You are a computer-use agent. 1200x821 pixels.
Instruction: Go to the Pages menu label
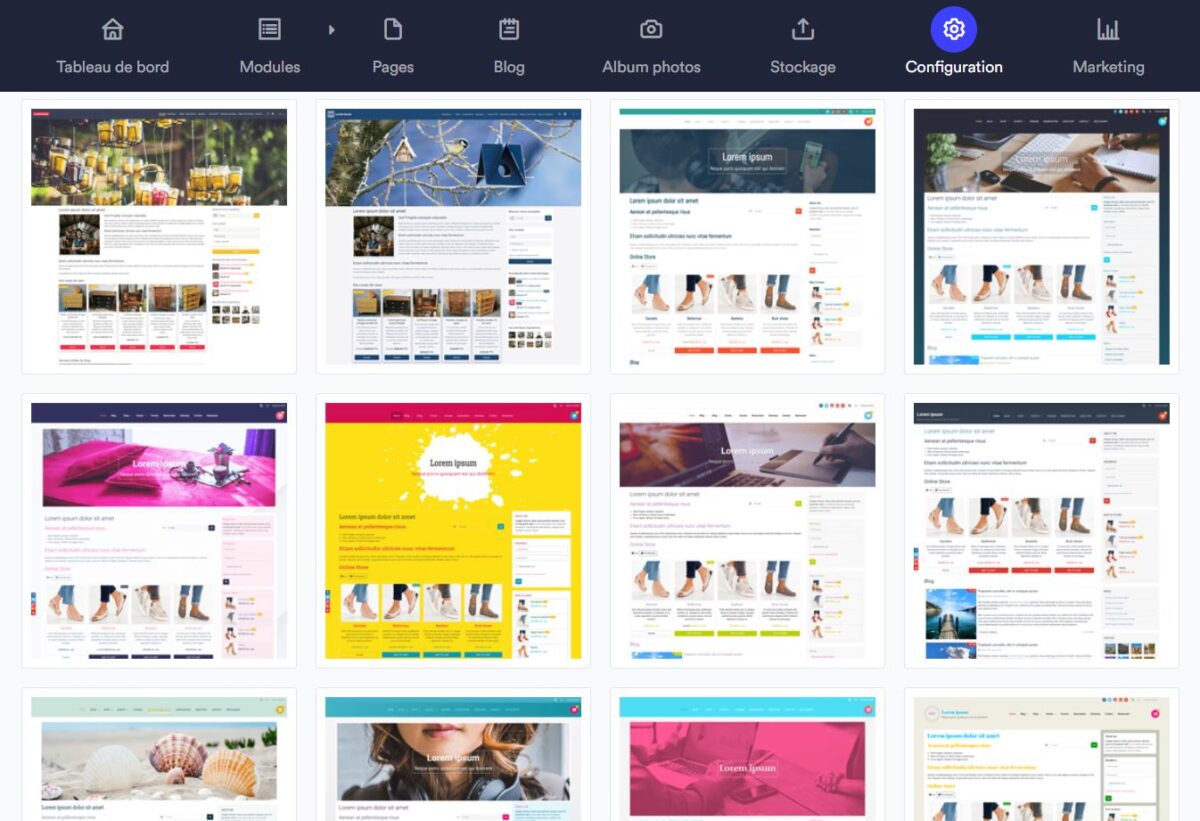[393, 67]
